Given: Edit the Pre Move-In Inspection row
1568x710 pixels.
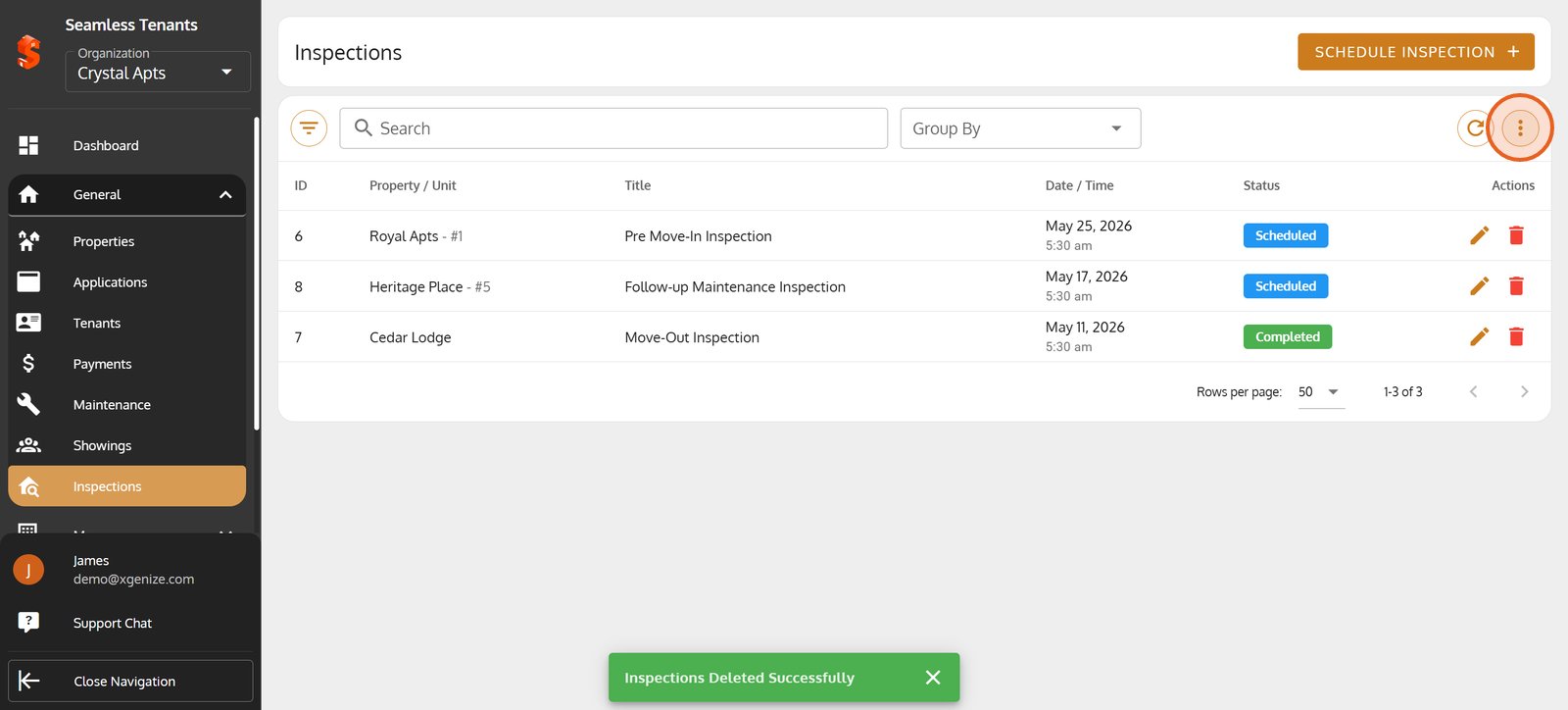Looking at the screenshot, I should (x=1479, y=235).
